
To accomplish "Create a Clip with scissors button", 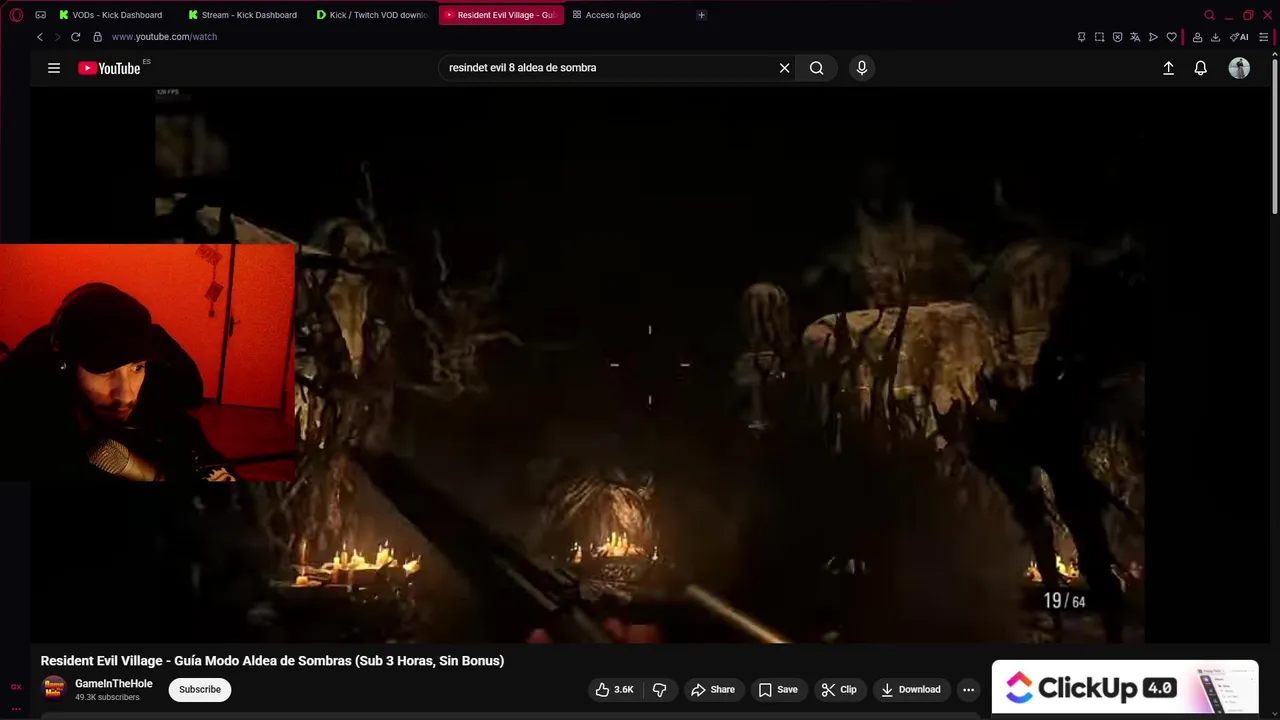I will pos(839,689).
